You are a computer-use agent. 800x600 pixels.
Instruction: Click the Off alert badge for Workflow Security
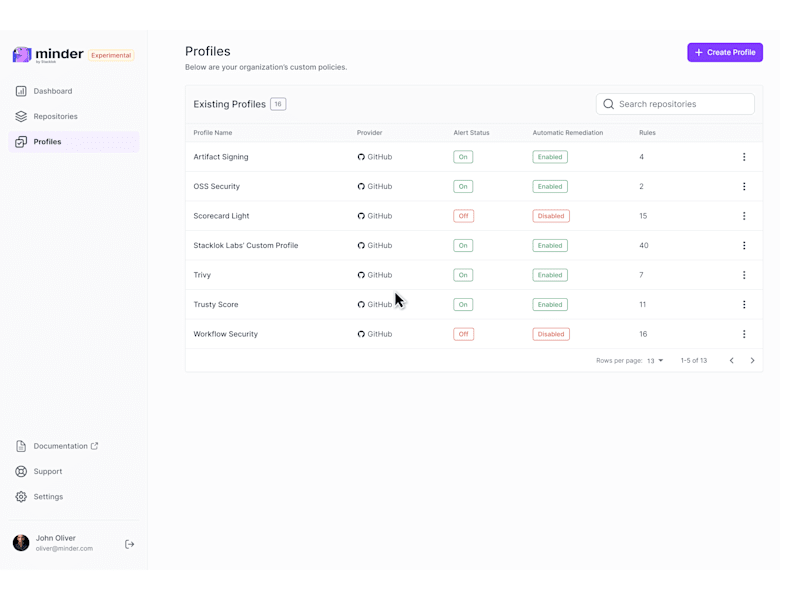[463, 334]
